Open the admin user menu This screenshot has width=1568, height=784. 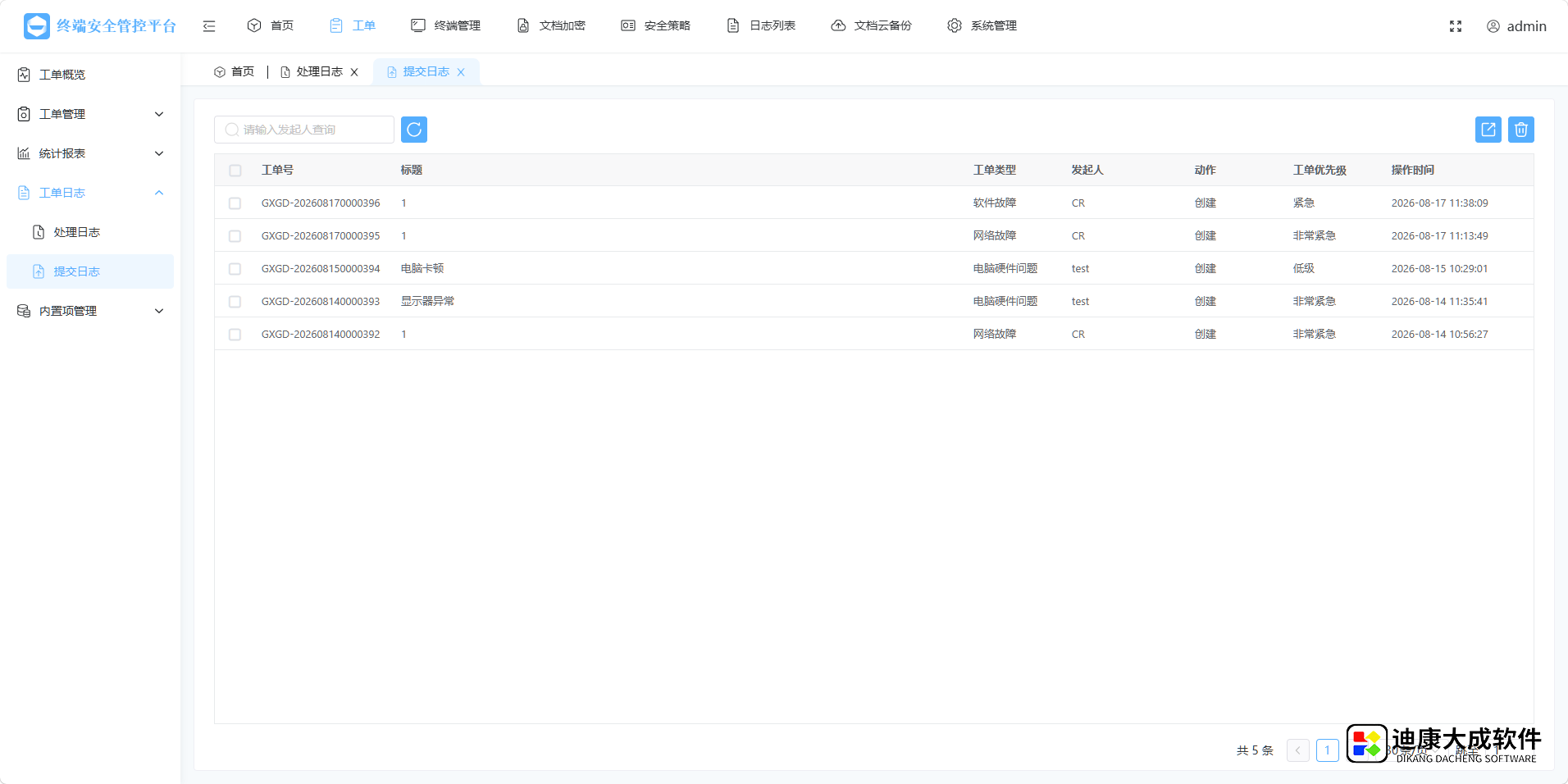[x=1516, y=26]
